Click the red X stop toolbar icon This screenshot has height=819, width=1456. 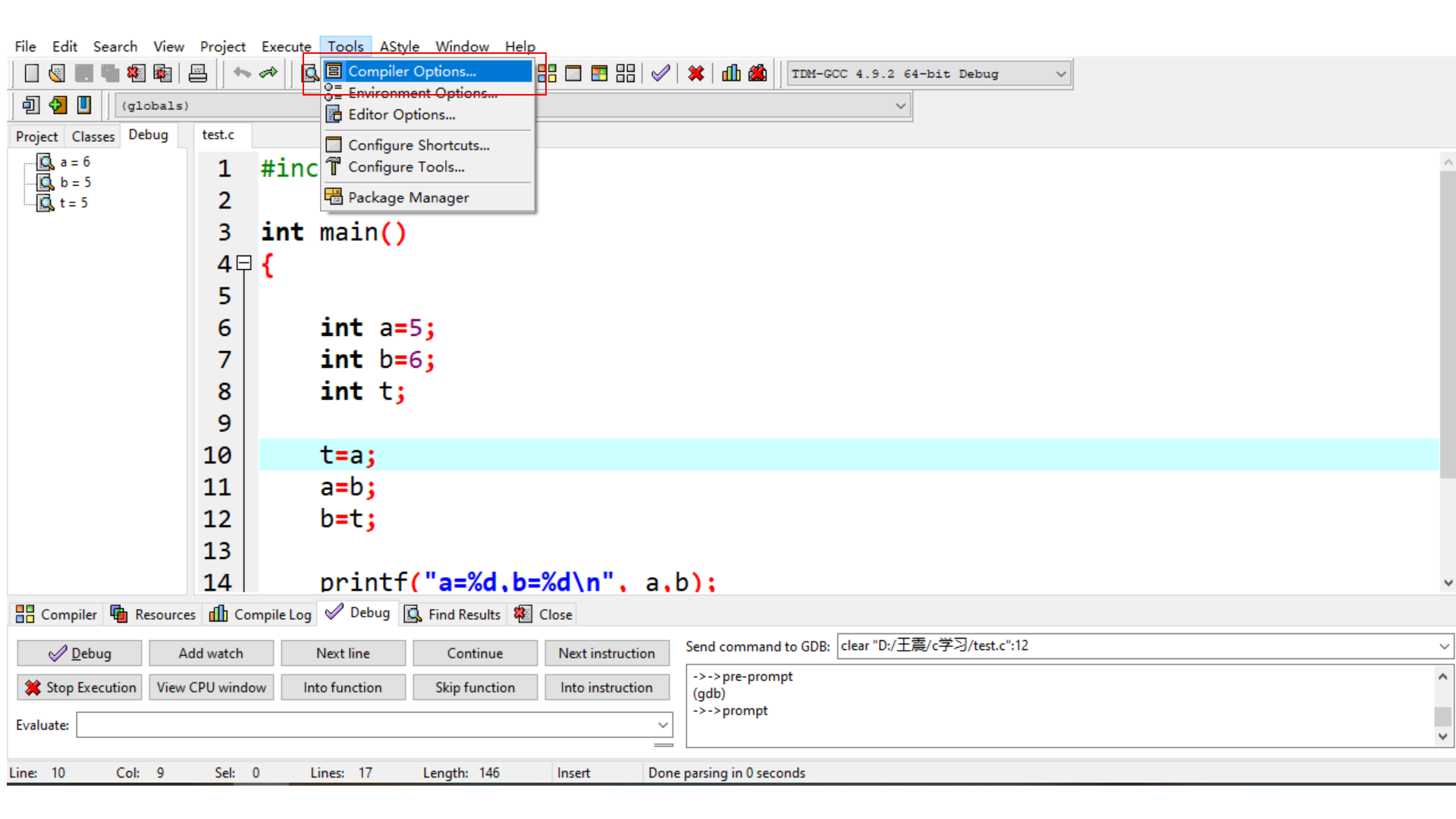(x=695, y=74)
